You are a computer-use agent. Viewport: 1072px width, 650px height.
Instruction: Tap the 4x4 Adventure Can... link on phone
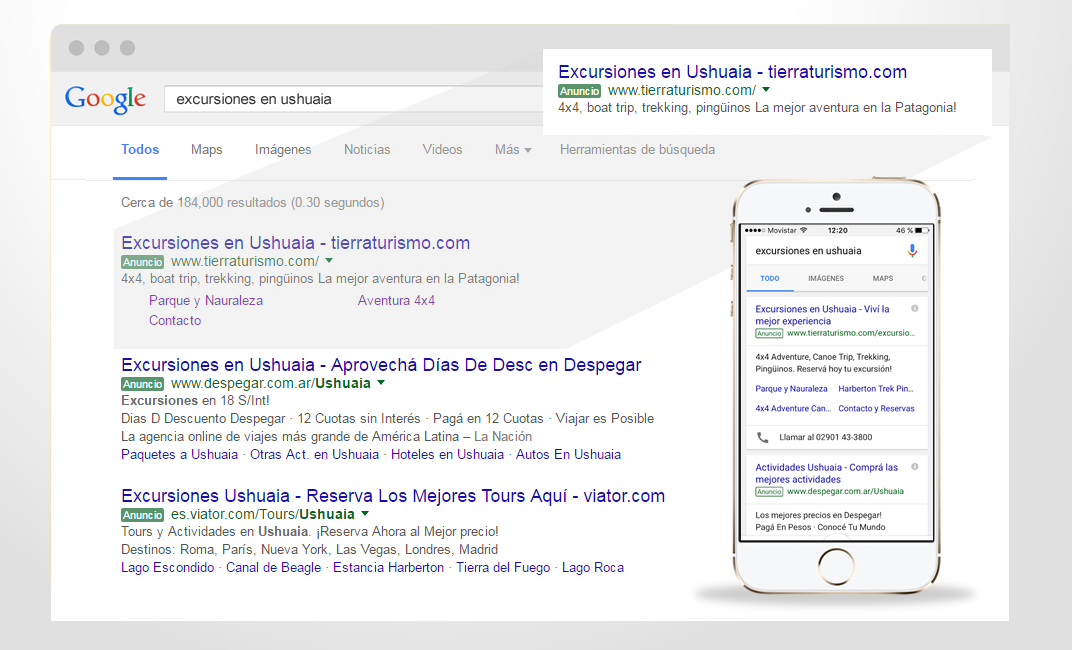(x=793, y=409)
